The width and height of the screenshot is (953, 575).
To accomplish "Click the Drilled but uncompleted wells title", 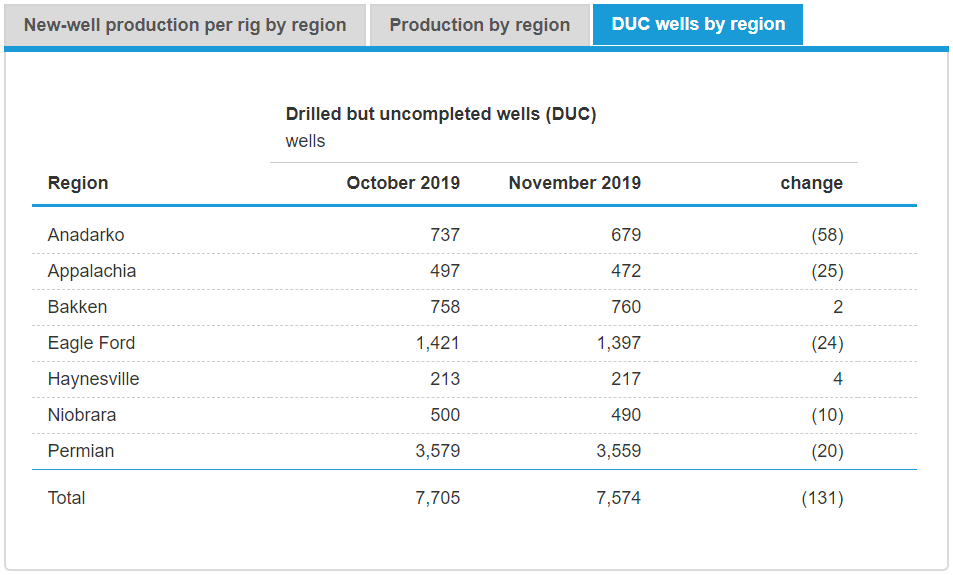I will [440, 114].
